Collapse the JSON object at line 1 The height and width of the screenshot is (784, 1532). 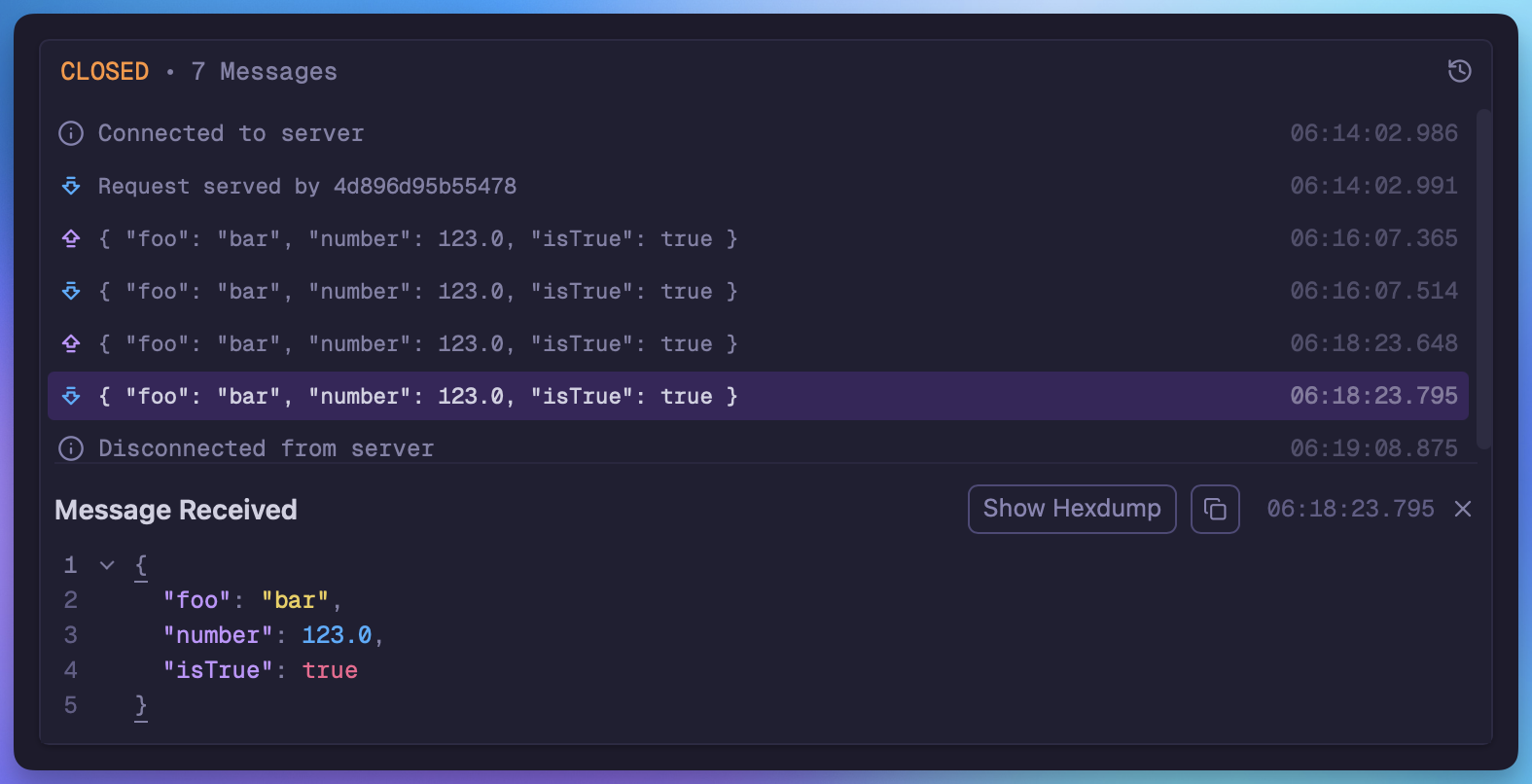click(x=107, y=565)
